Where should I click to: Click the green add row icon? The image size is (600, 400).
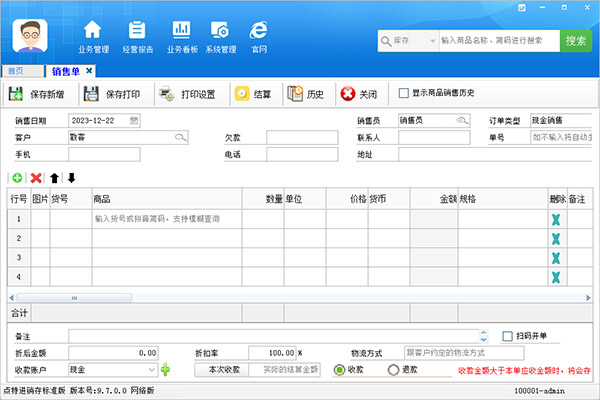17,177
